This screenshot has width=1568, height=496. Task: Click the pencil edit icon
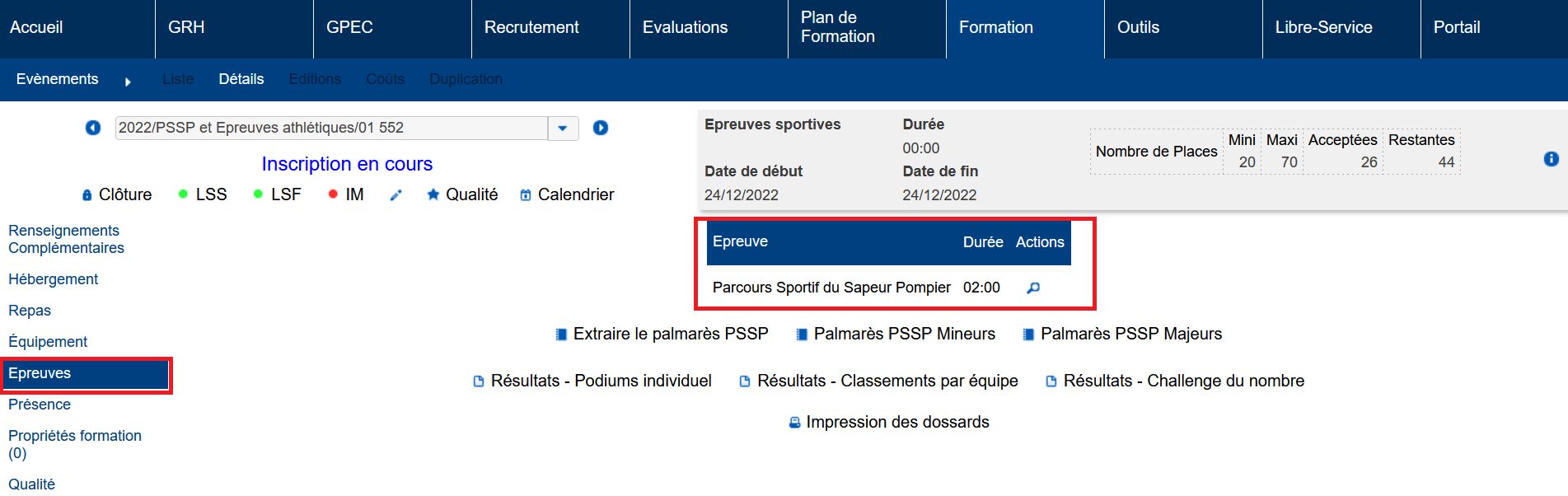[396, 195]
